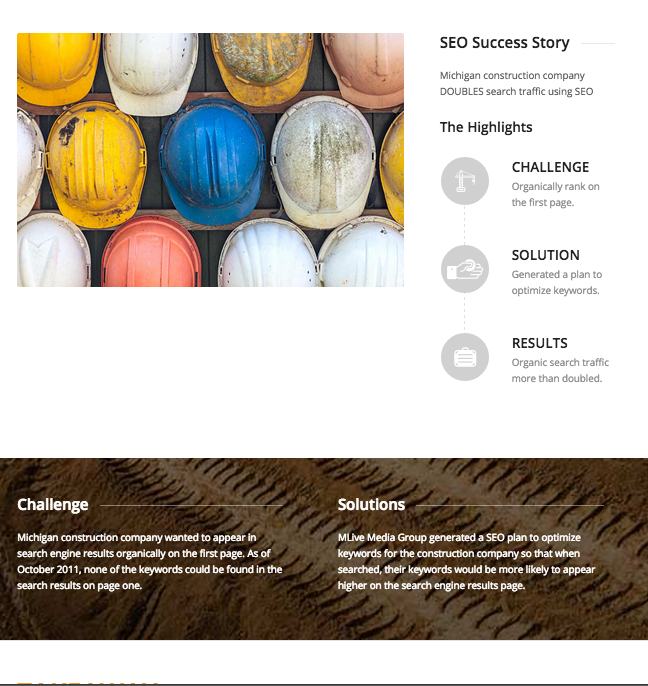Click the red hard hat in photo

(x=151, y=252)
